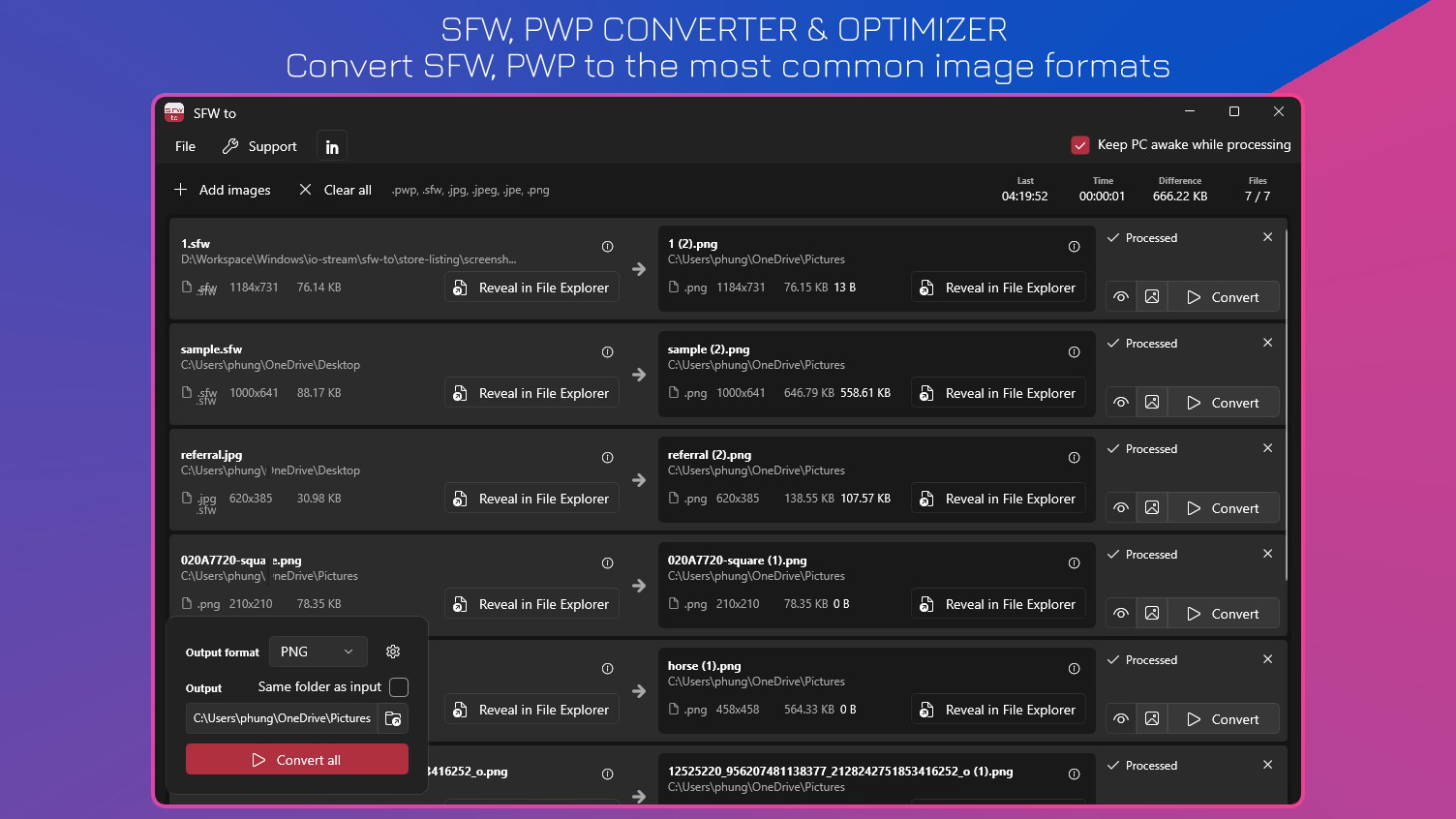Click Convert for the sample (2).png row
The height and width of the screenshot is (819, 1456).
(x=1224, y=402)
